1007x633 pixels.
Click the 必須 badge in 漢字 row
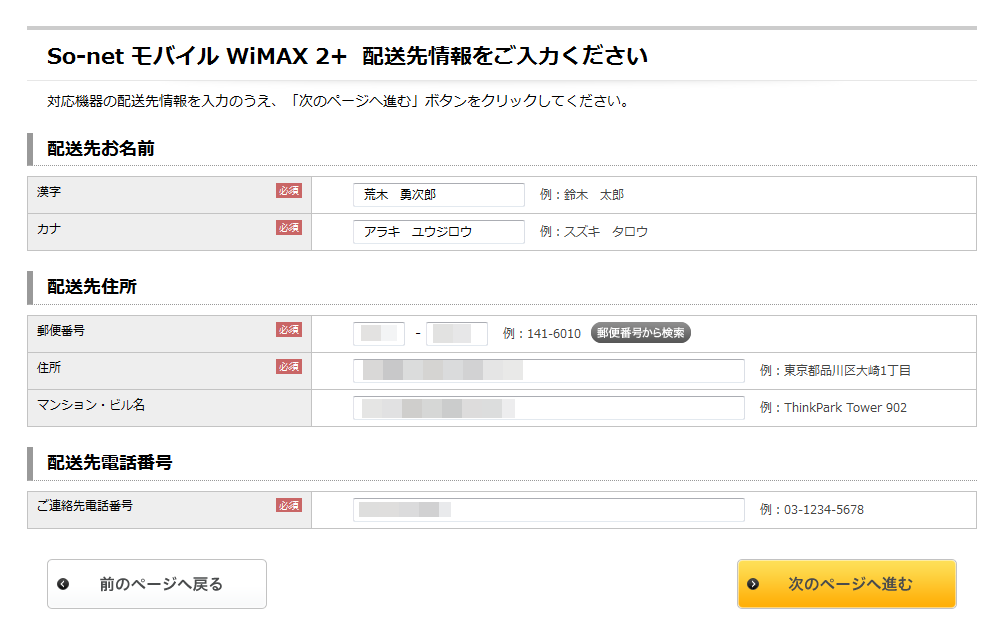[x=289, y=191]
